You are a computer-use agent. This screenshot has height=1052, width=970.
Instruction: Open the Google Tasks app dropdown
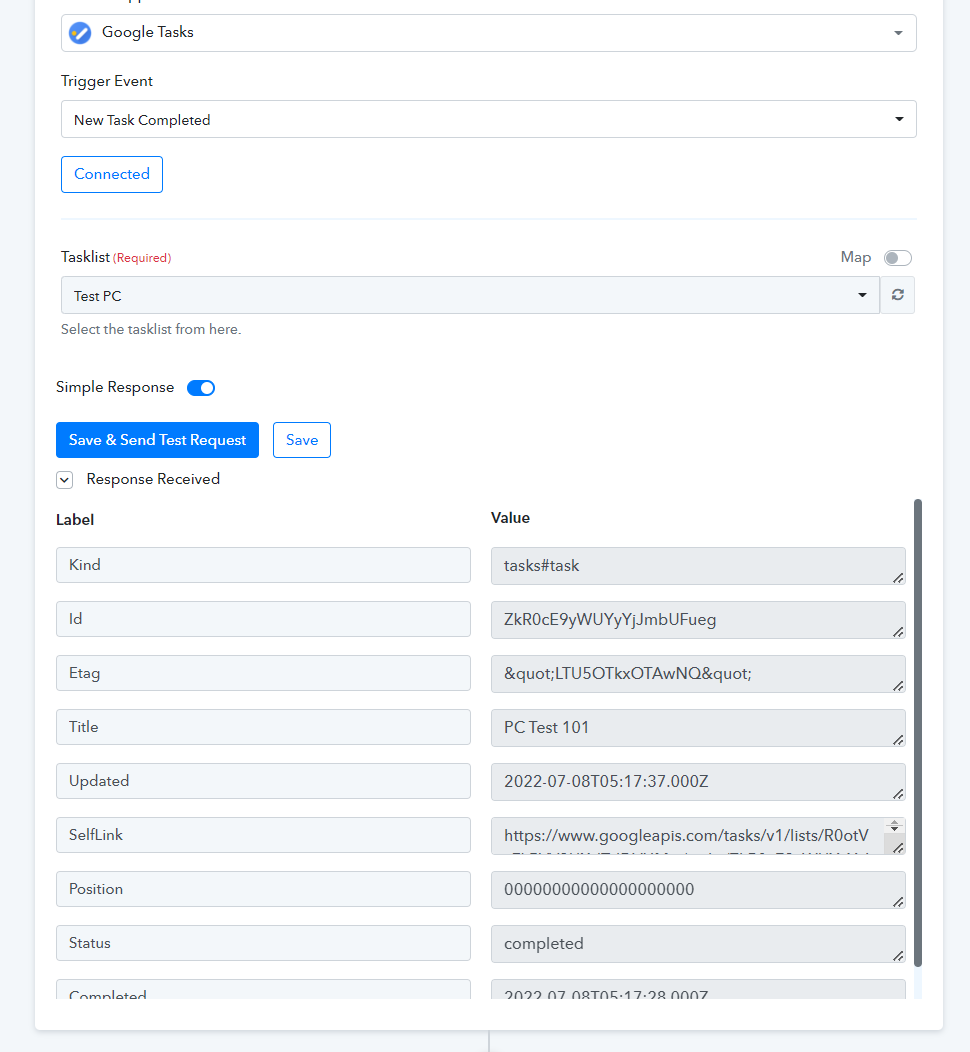[489, 32]
